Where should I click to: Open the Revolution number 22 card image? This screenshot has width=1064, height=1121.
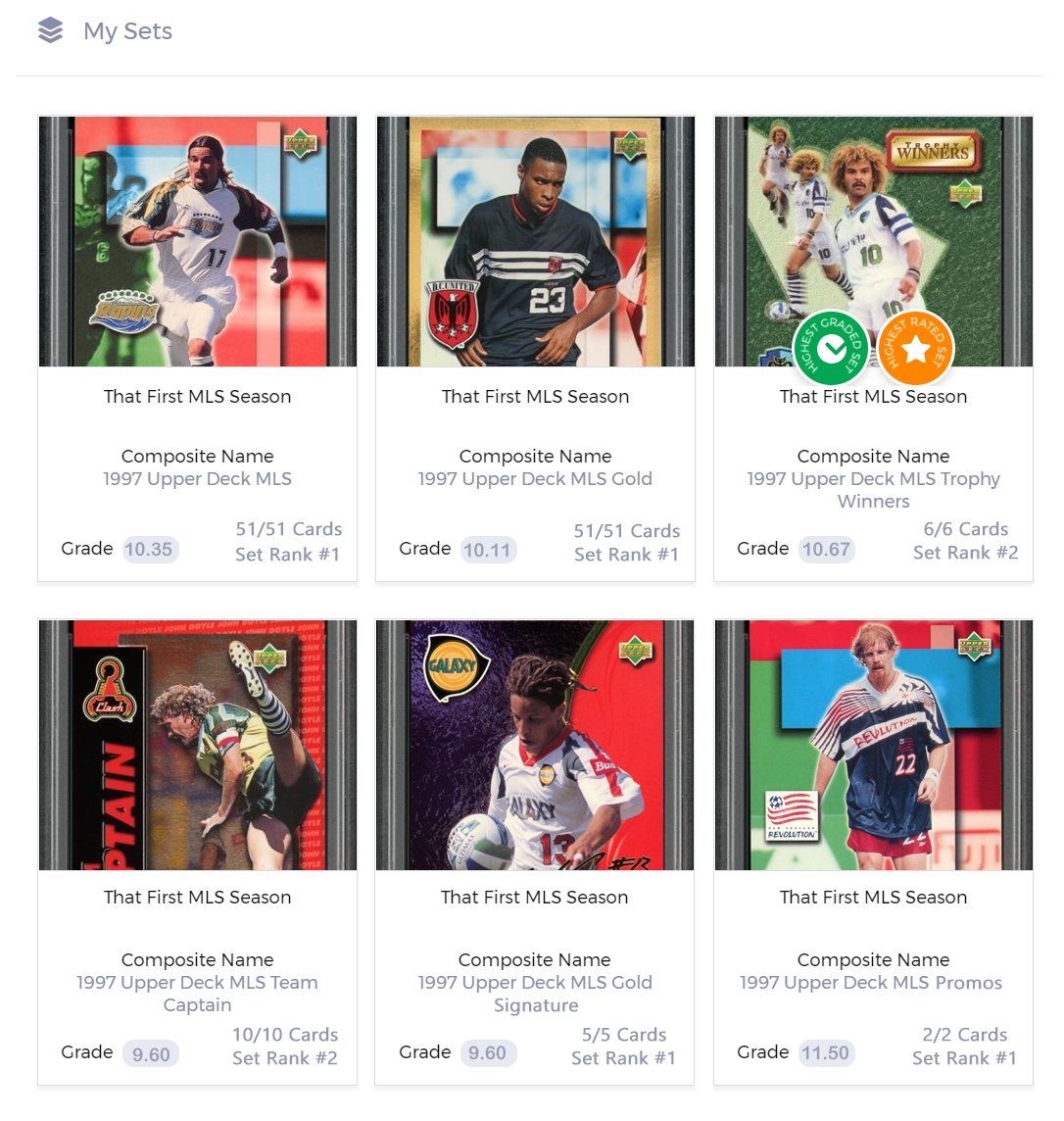tap(873, 745)
